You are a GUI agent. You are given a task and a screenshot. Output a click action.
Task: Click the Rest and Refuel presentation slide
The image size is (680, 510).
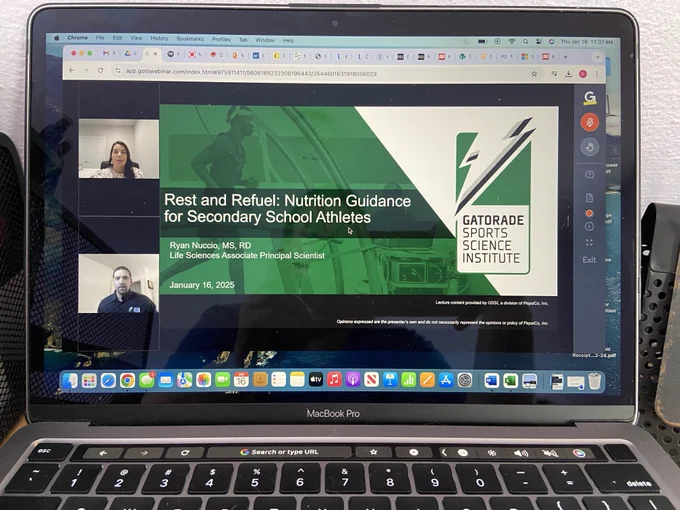pos(359,200)
